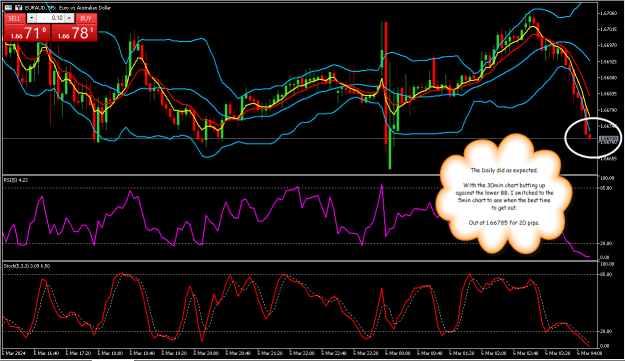Click the 5 Mar 22:00 time label
Screen dimensions: 625x361
302,353
